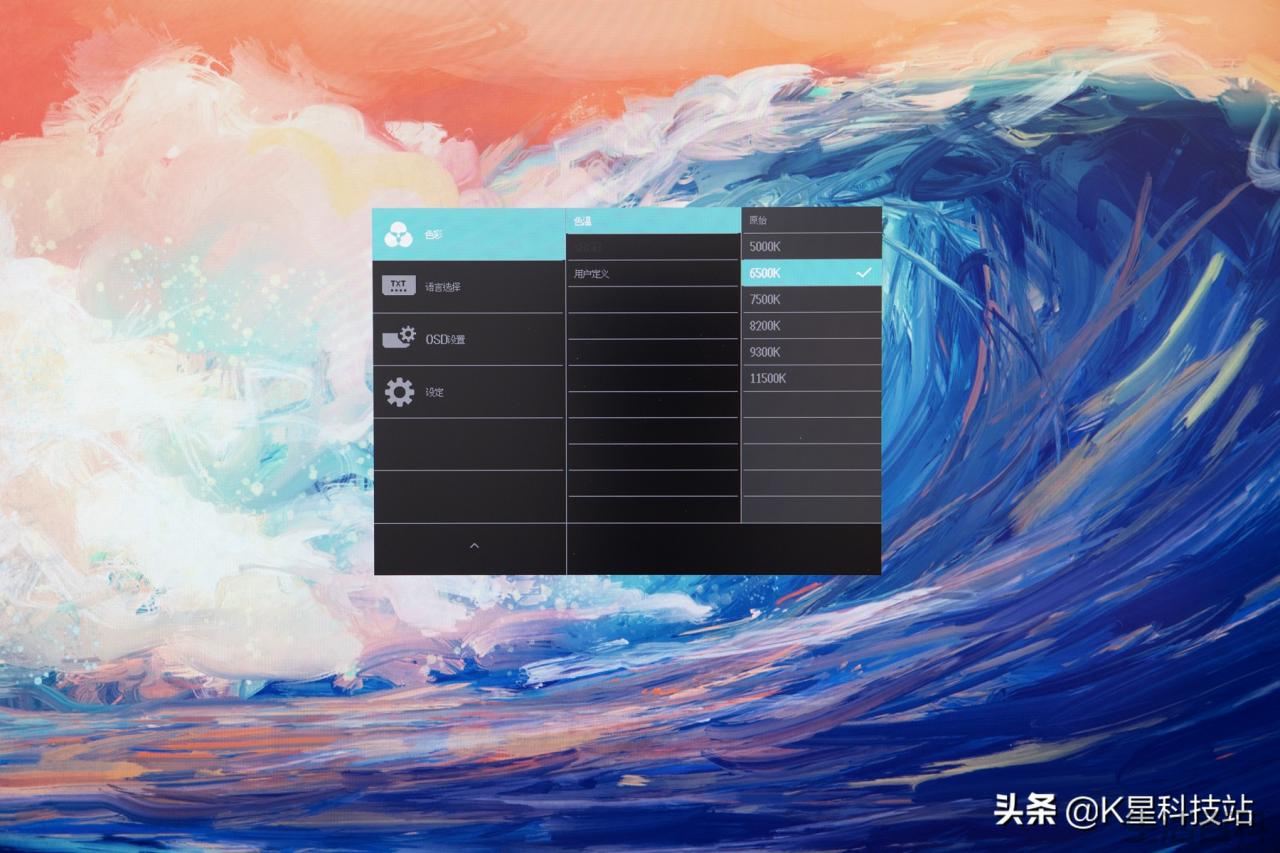Screen dimensions: 1280x853
Task: Set color temperature to 8200K
Action: pyautogui.click(x=812, y=326)
